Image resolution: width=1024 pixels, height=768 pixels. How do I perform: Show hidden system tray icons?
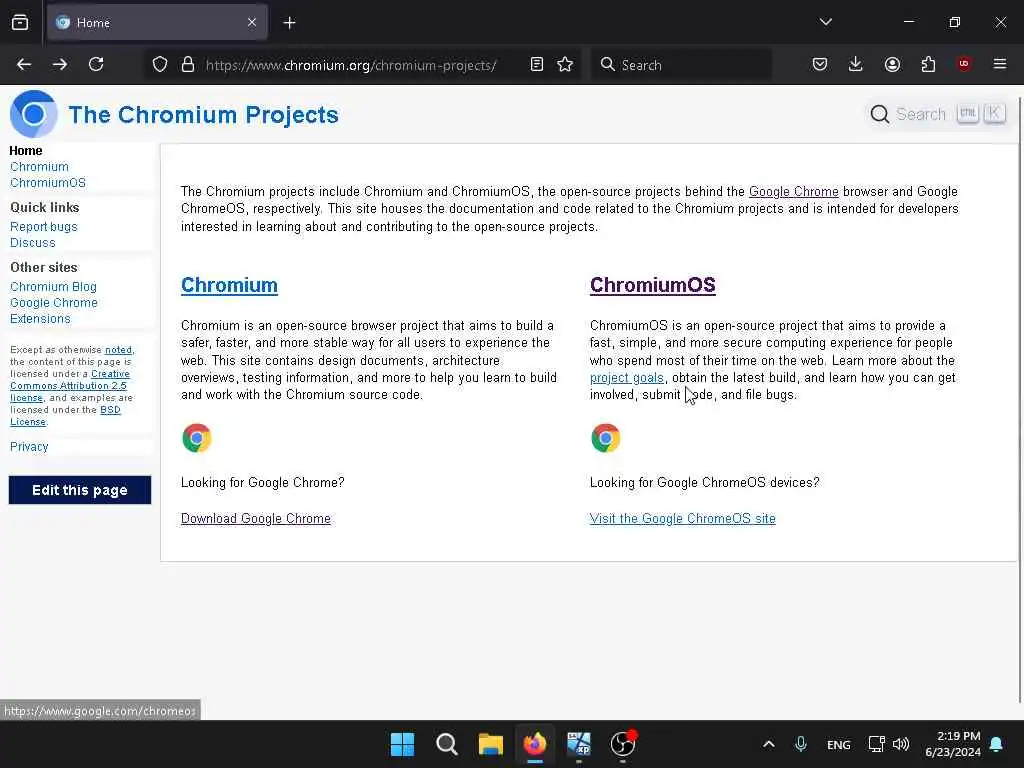tap(769, 744)
